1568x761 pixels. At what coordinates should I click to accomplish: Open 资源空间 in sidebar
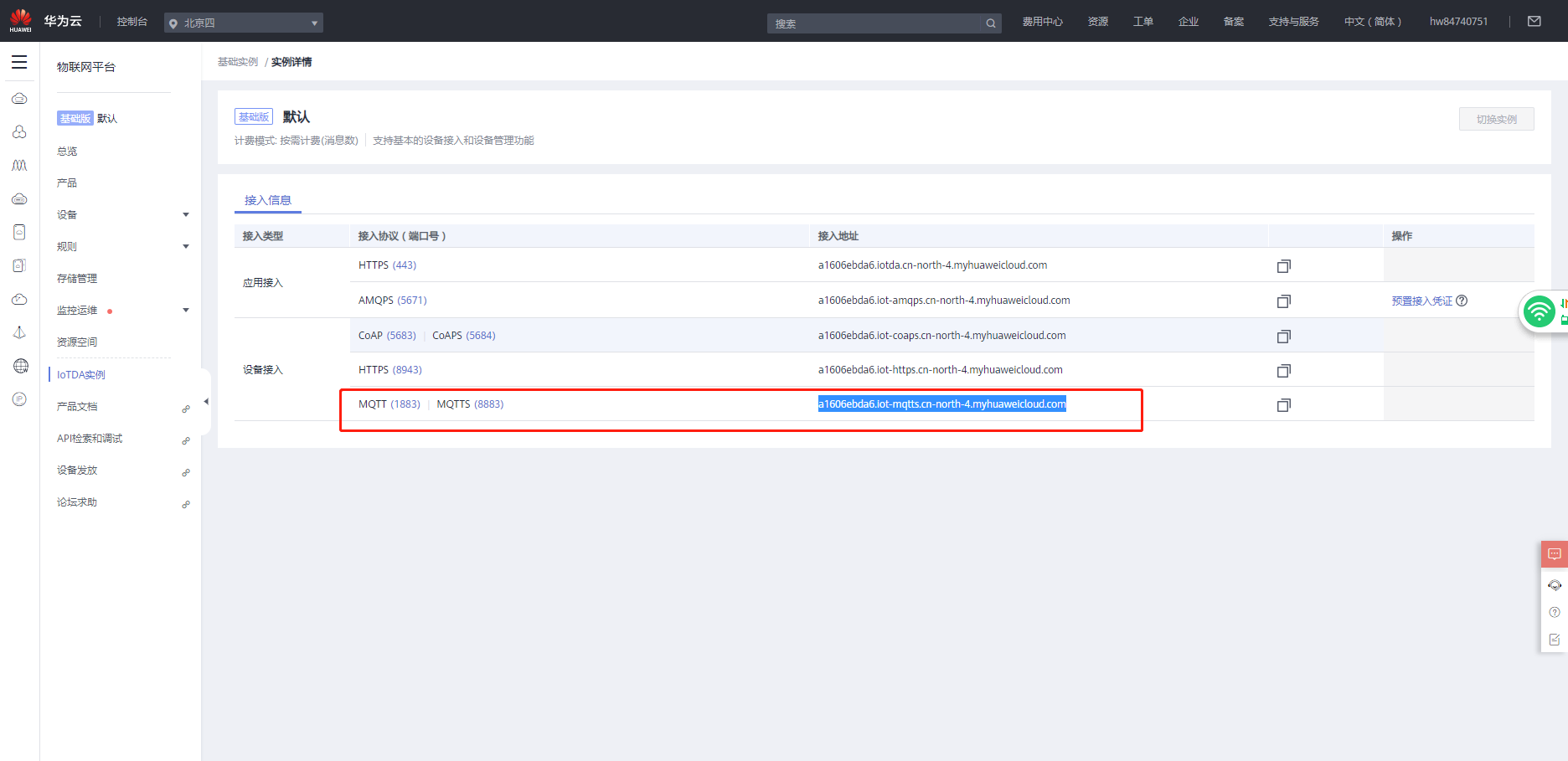tap(77, 342)
